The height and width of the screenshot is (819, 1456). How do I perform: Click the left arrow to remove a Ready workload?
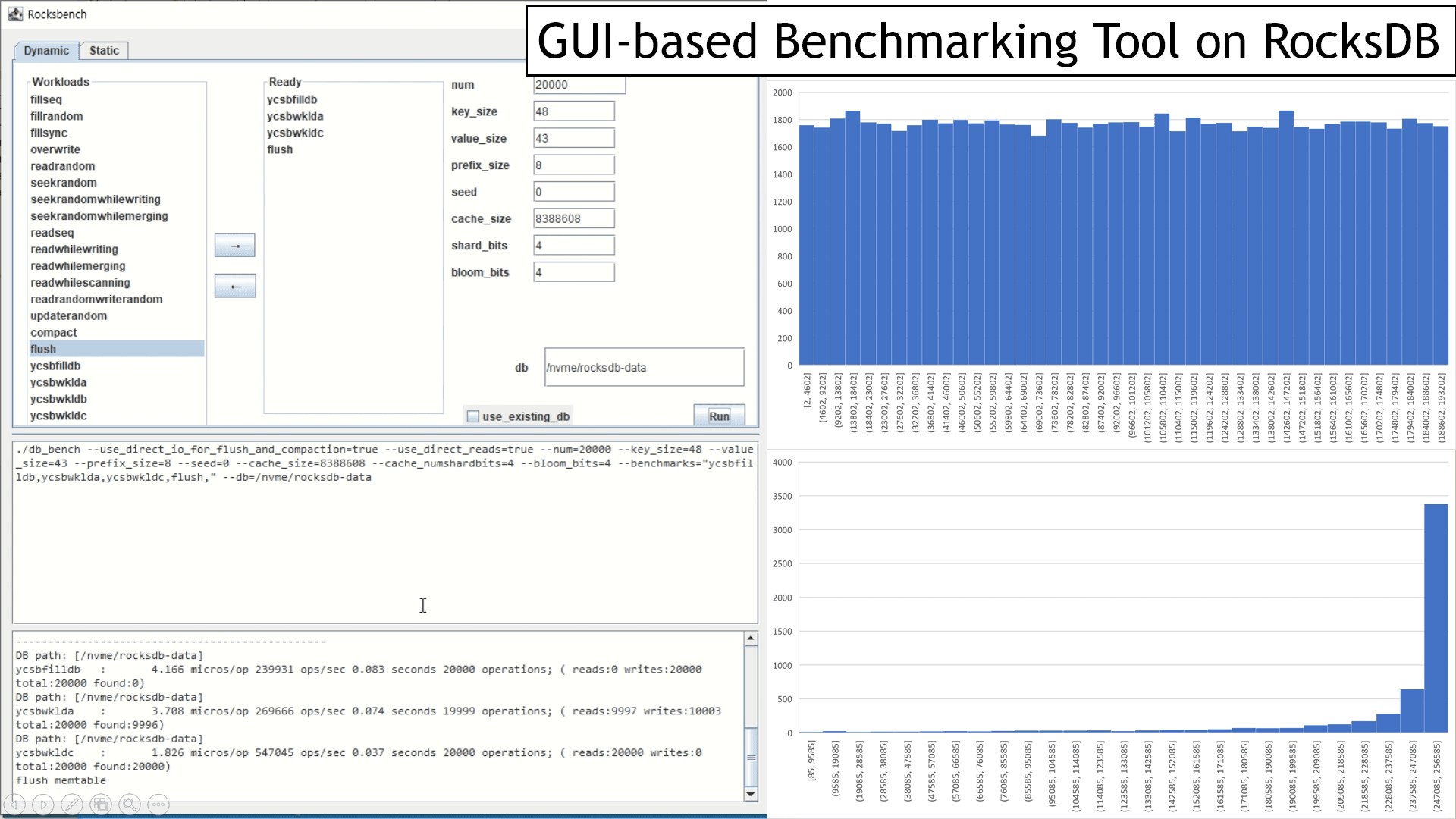tap(234, 285)
